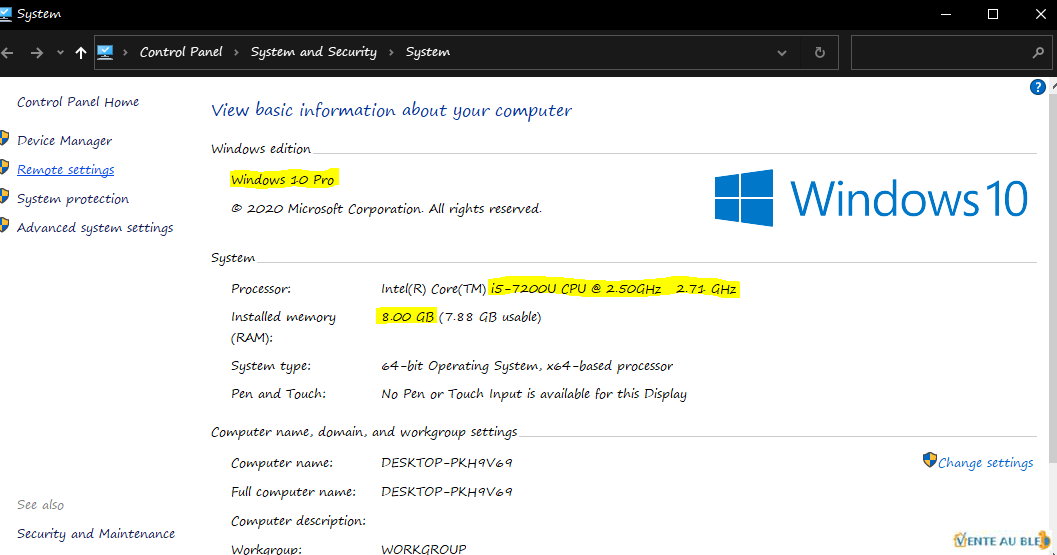The height and width of the screenshot is (555, 1057).
Task: Click shield icon beside System protection
Action: click(4, 196)
